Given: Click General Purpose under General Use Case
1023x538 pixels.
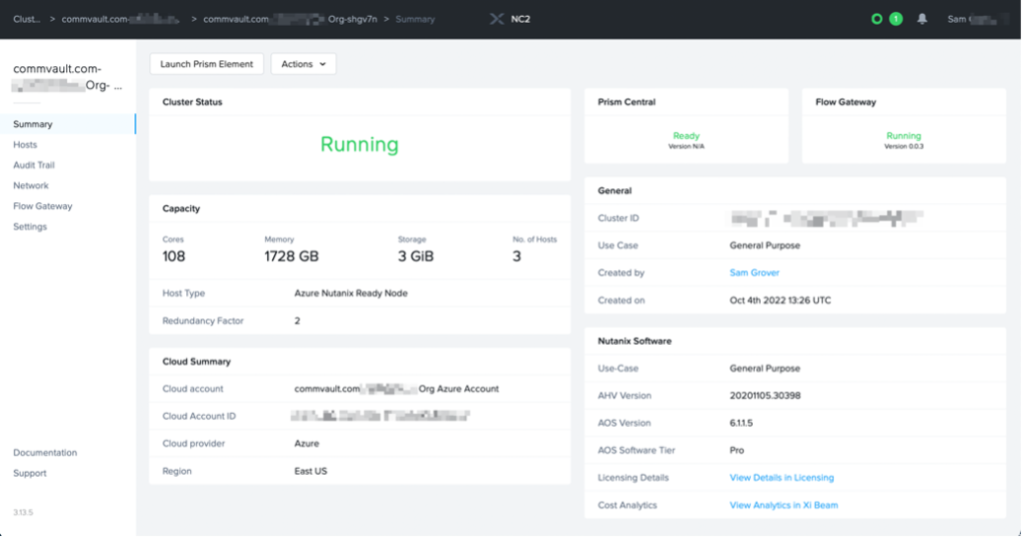Looking at the screenshot, I should pyautogui.click(x=765, y=245).
